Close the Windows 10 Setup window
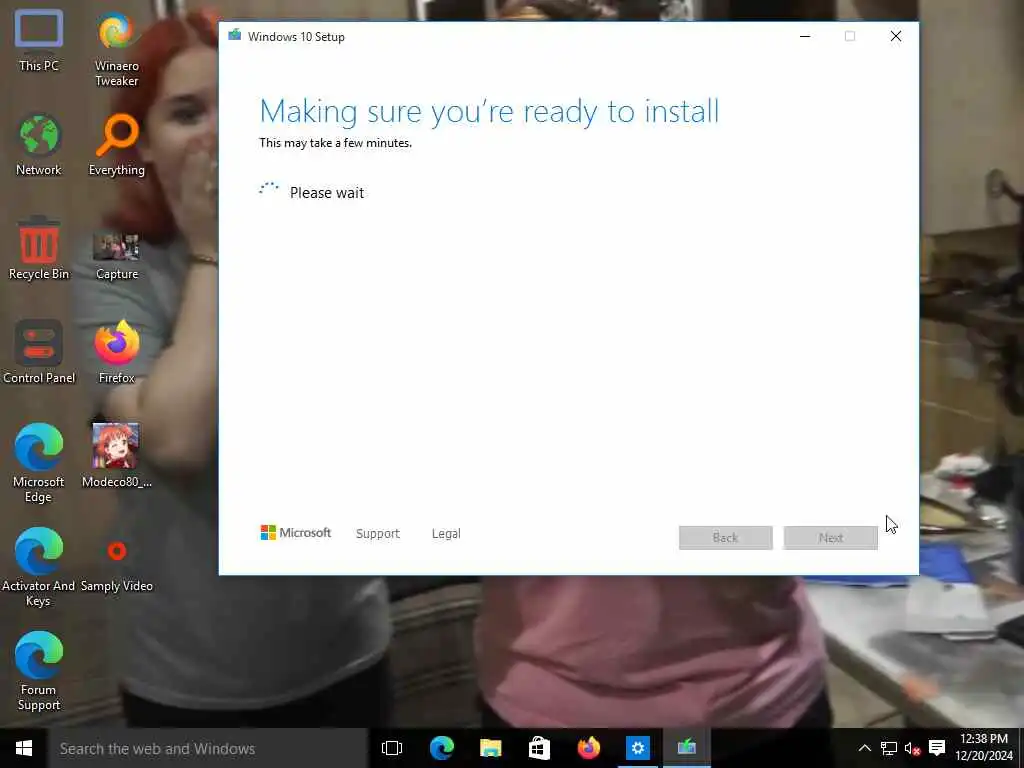This screenshot has width=1024, height=768. [x=896, y=37]
